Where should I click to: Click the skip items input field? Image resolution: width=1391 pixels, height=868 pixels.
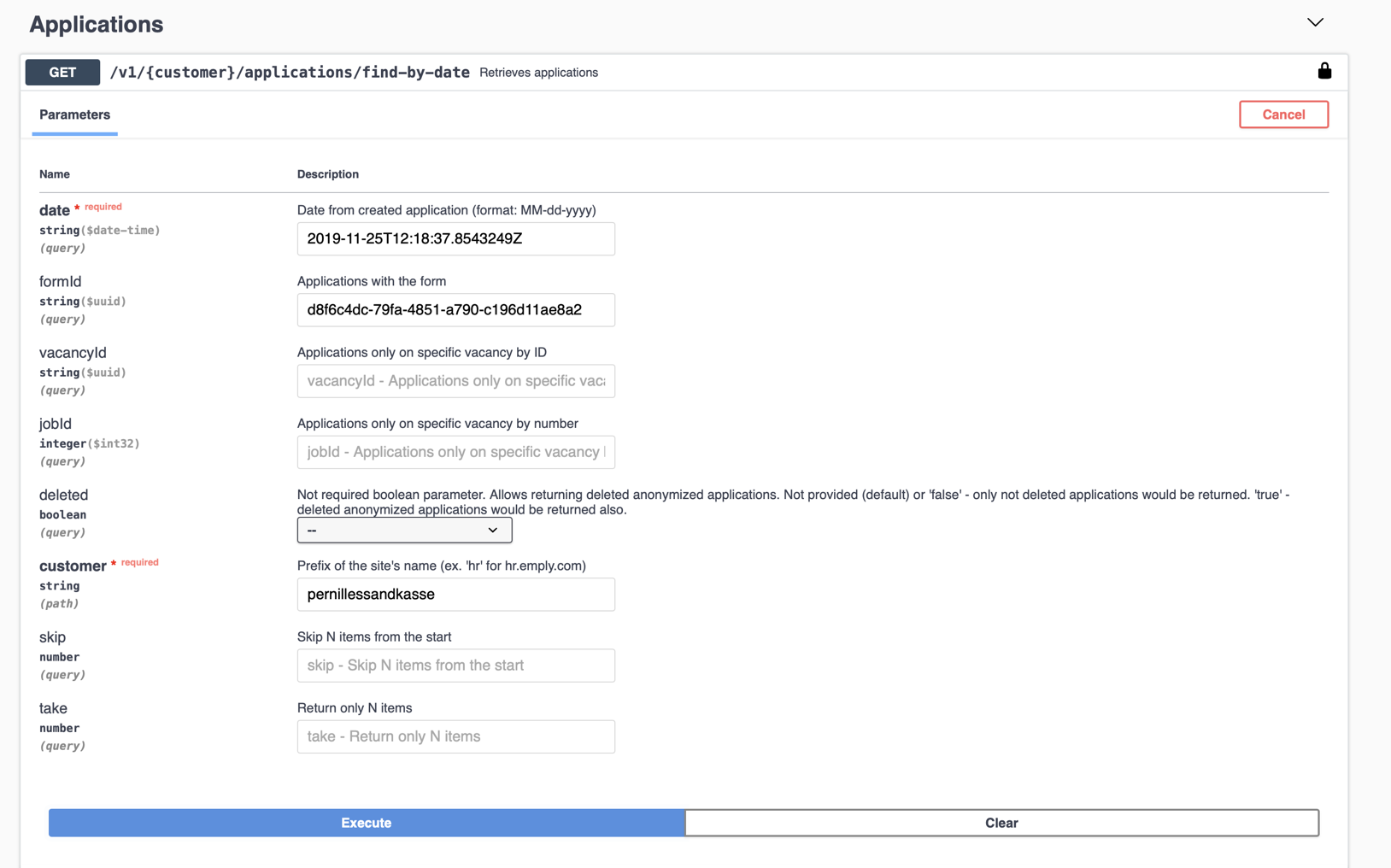(455, 665)
